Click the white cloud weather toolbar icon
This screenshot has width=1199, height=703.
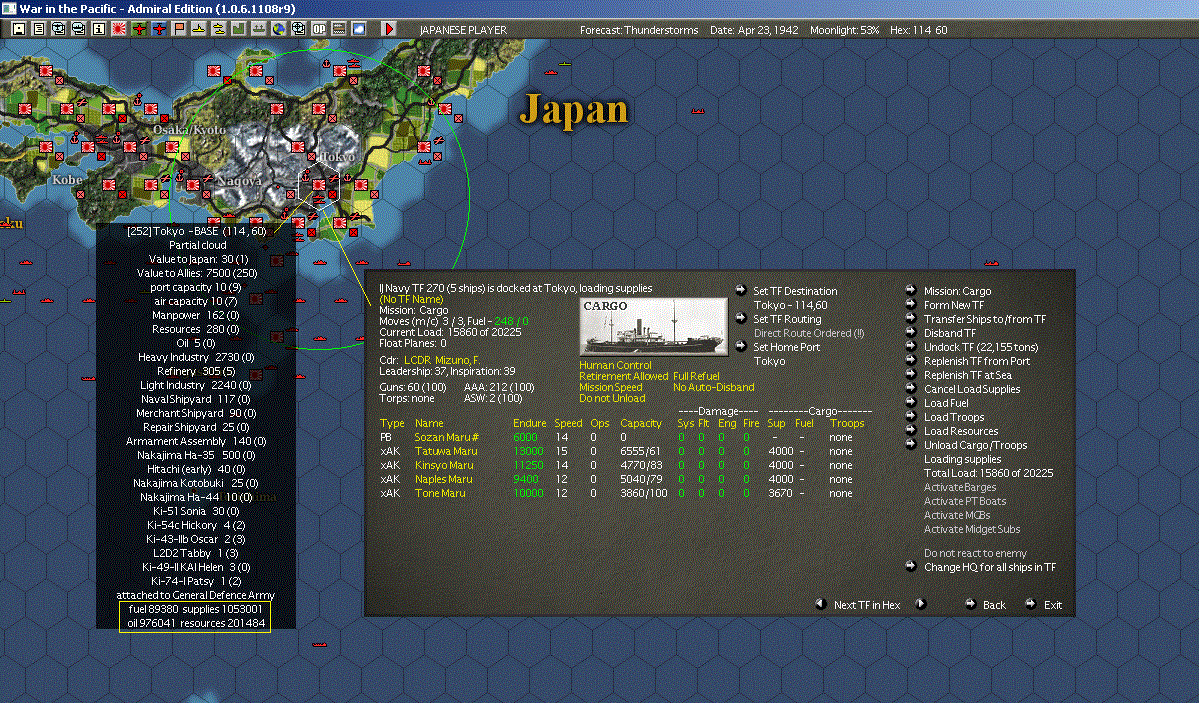tap(359, 29)
